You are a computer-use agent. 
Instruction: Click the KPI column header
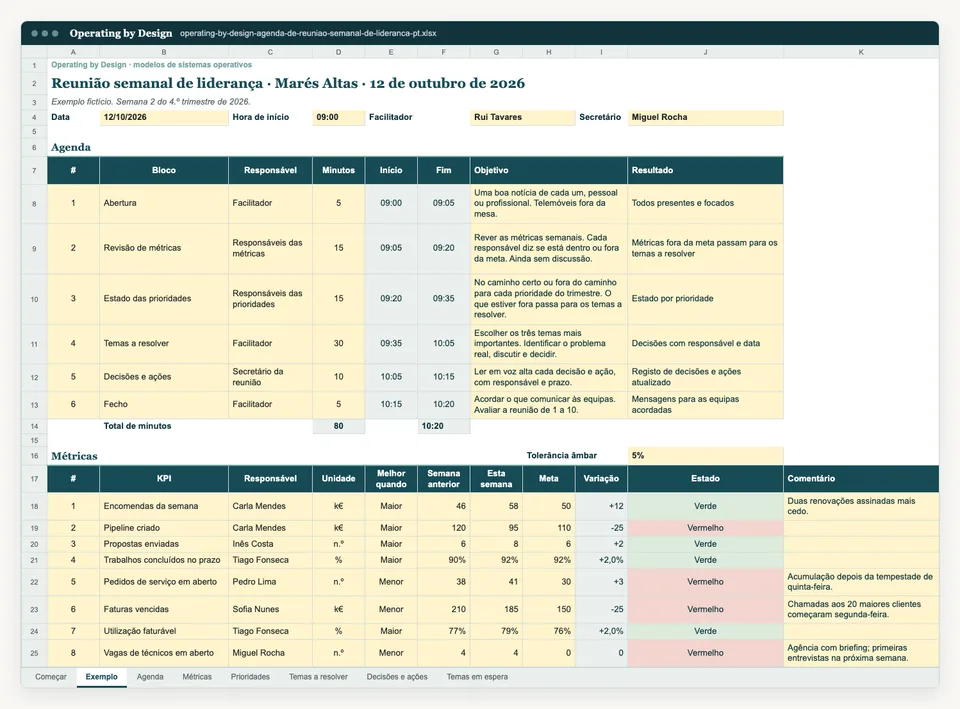(164, 479)
